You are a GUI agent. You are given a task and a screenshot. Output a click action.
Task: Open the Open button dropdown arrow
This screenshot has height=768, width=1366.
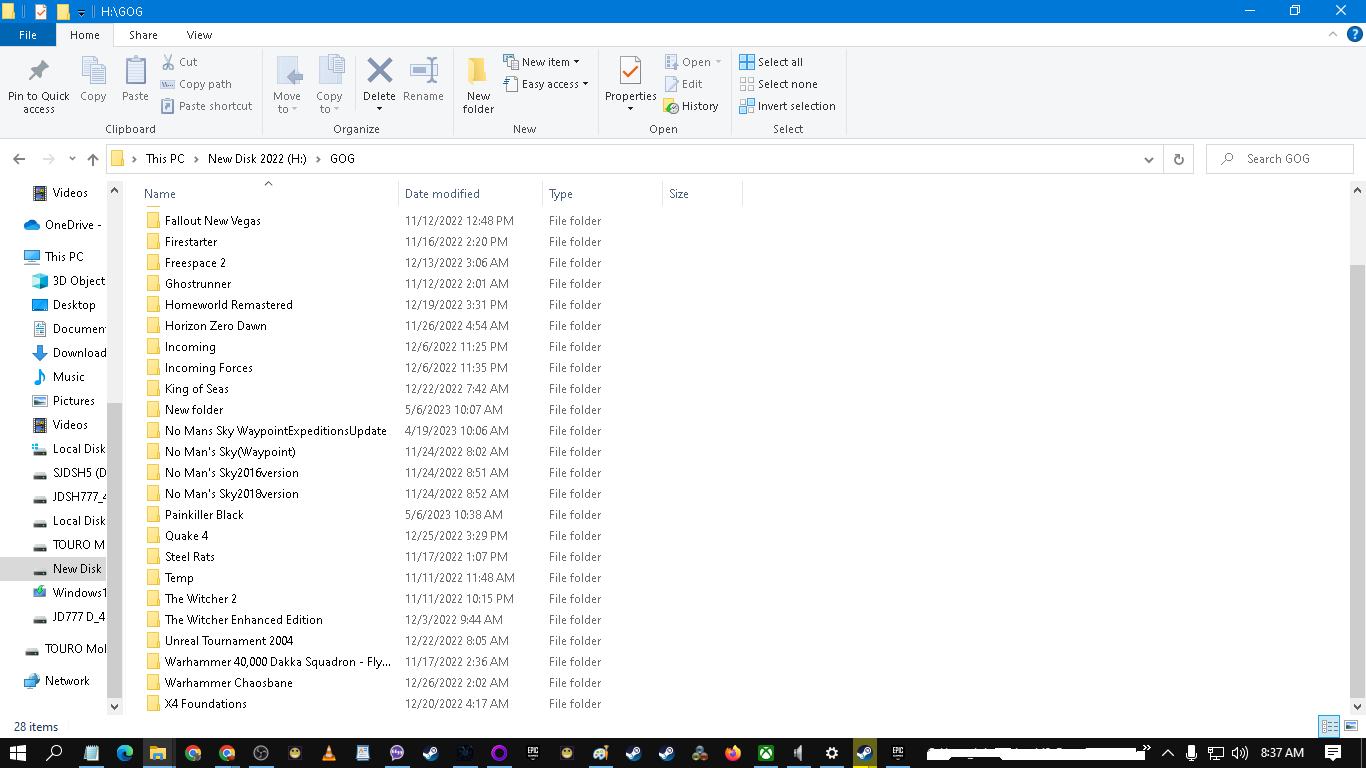point(718,62)
